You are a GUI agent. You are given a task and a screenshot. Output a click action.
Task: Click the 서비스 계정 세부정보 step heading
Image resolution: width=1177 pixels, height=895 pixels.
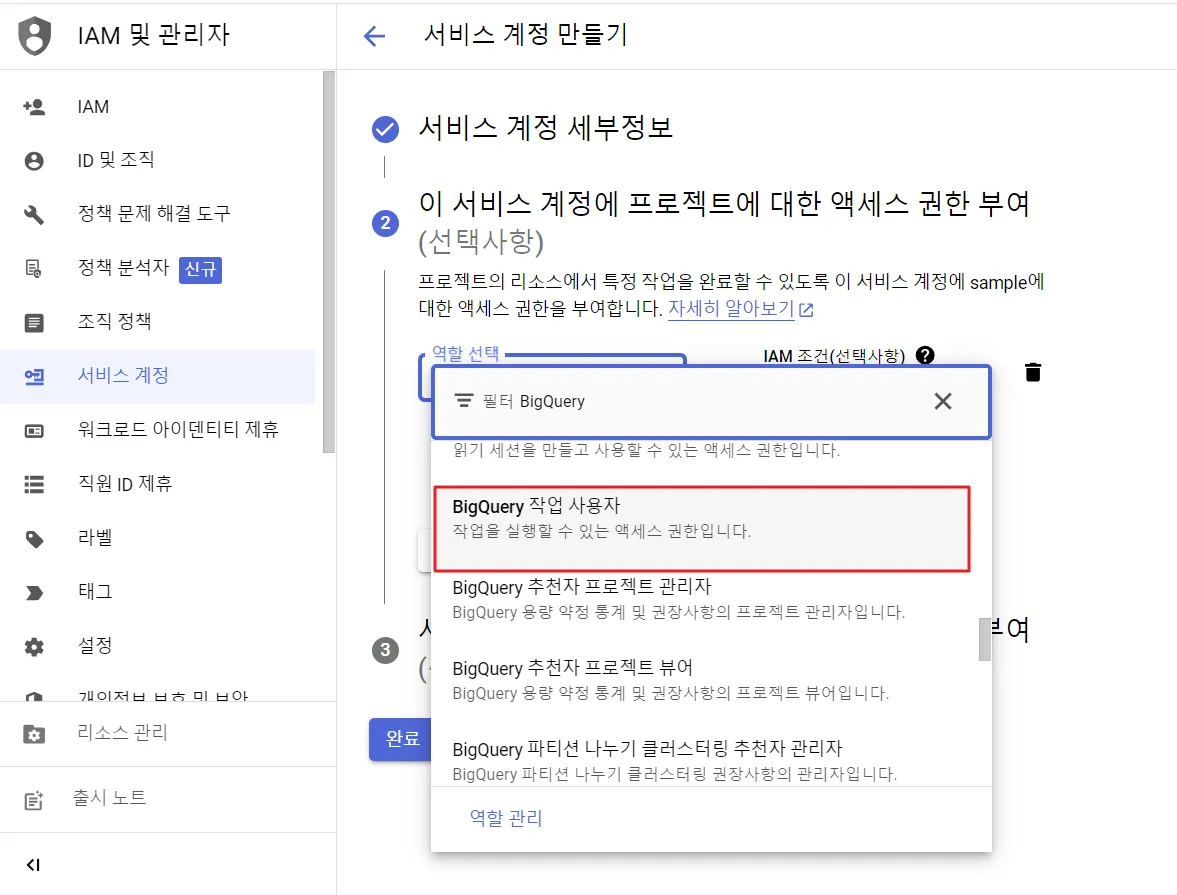[x=546, y=128]
